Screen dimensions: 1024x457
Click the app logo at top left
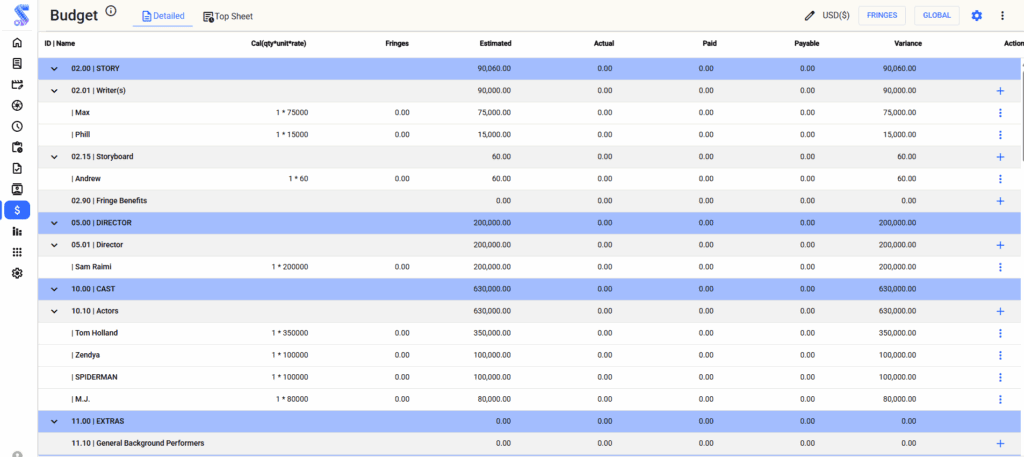pos(22,15)
